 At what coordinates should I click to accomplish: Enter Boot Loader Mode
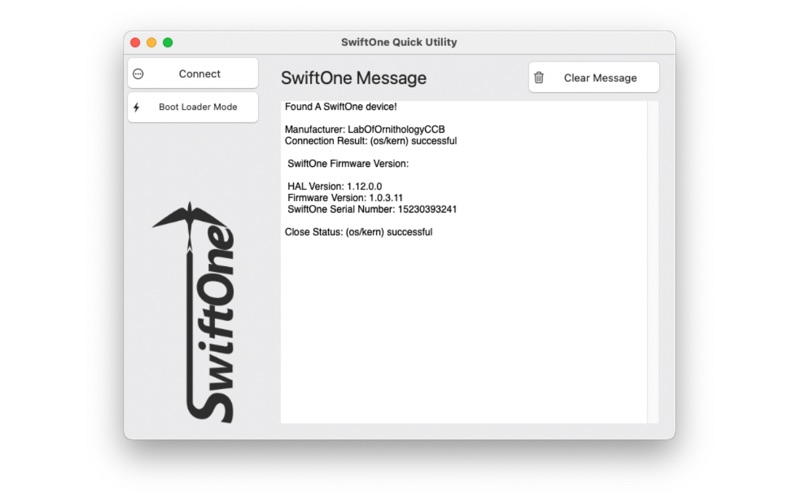pos(197,107)
